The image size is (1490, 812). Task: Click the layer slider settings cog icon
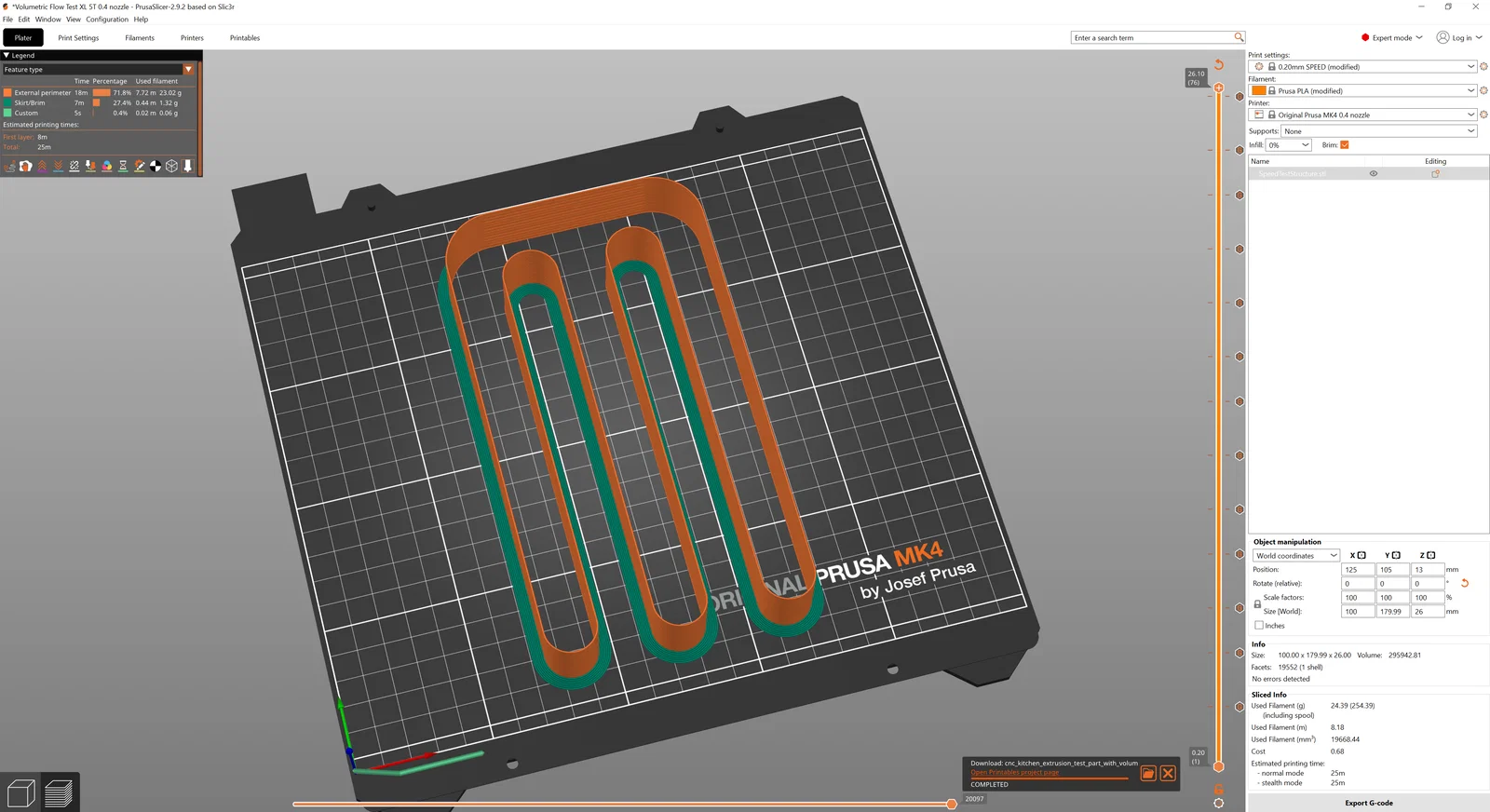(x=1218, y=803)
